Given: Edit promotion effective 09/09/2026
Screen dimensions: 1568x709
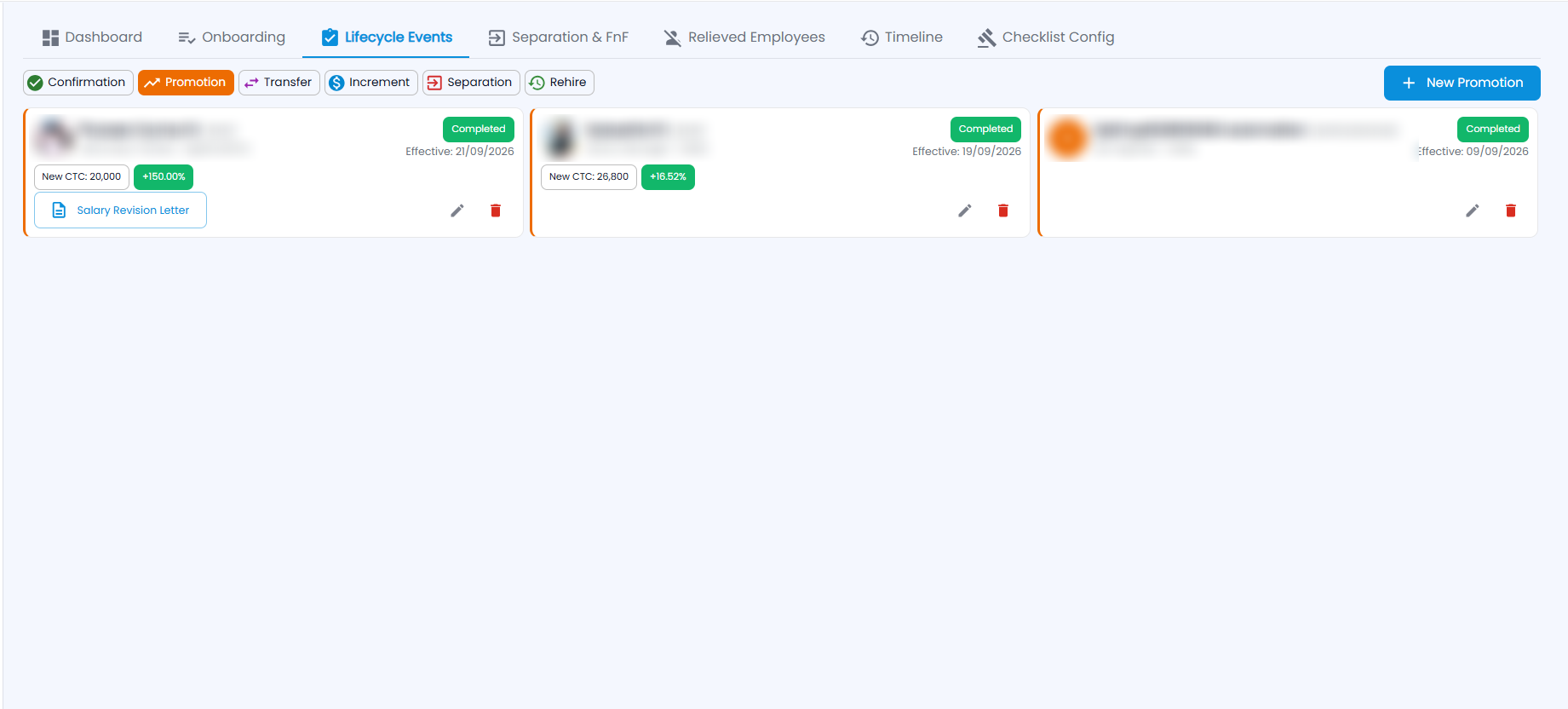Looking at the screenshot, I should (x=1473, y=210).
